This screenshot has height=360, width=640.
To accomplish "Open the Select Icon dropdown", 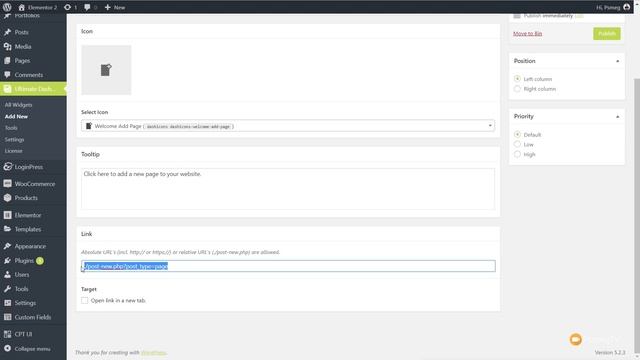I will 288,126.
